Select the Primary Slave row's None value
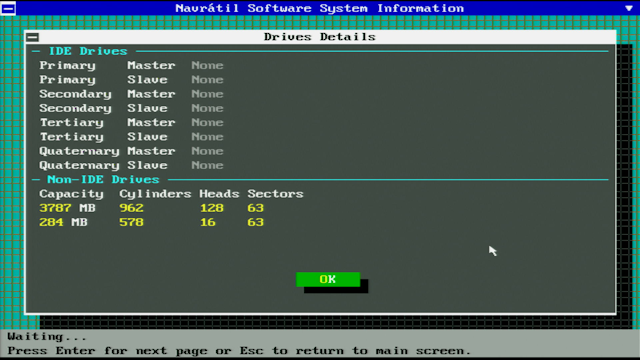Screen dimensions: 640x360 (207, 80)
